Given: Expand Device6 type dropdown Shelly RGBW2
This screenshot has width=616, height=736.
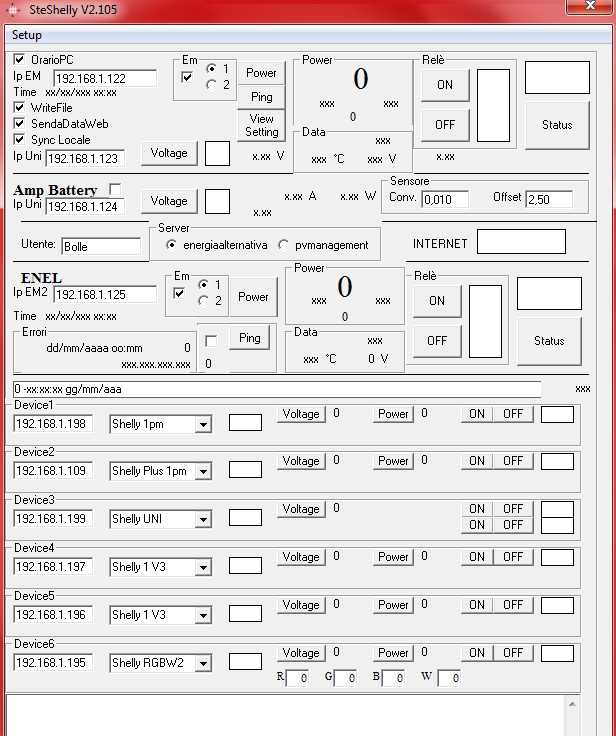Looking at the screenshot, I should click(x=203, y=663).
